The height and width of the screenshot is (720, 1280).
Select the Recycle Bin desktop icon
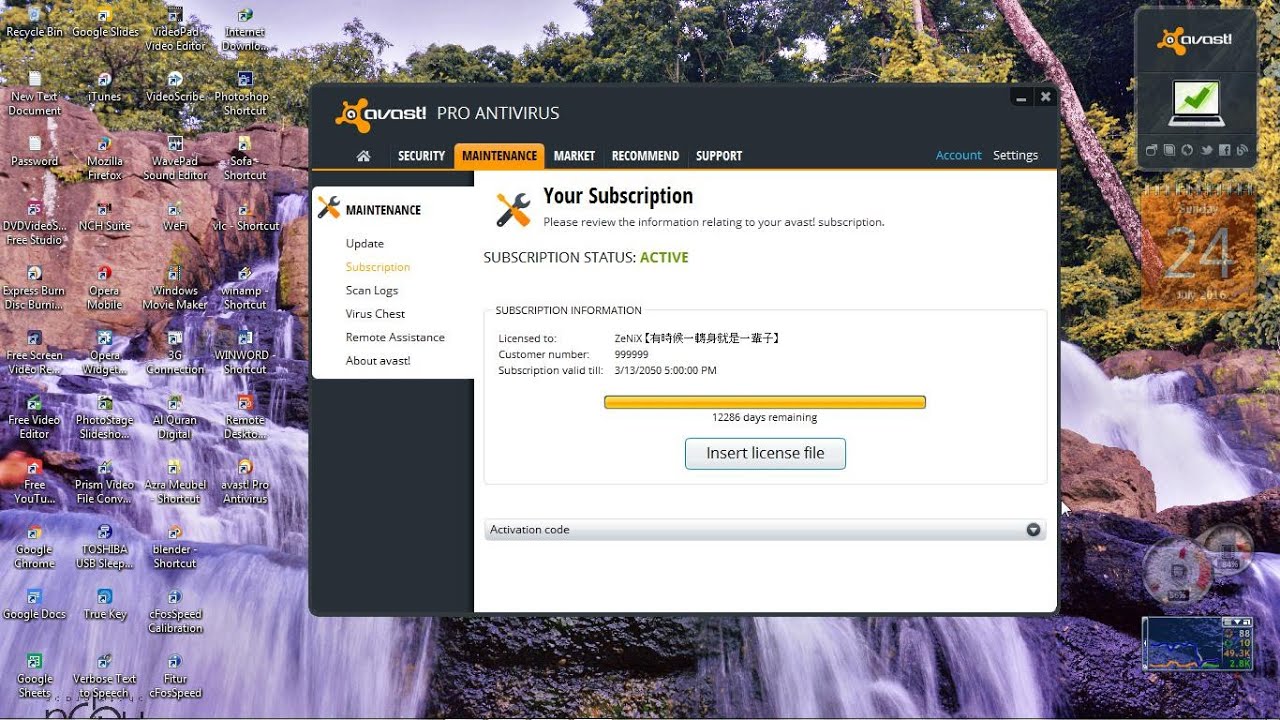point(34,24)
